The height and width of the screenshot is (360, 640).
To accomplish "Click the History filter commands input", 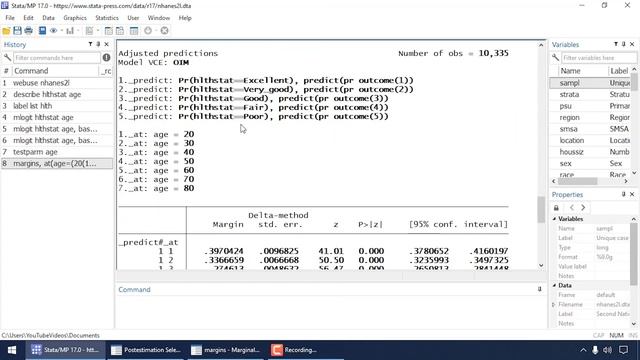I will [x=56, y=58].
